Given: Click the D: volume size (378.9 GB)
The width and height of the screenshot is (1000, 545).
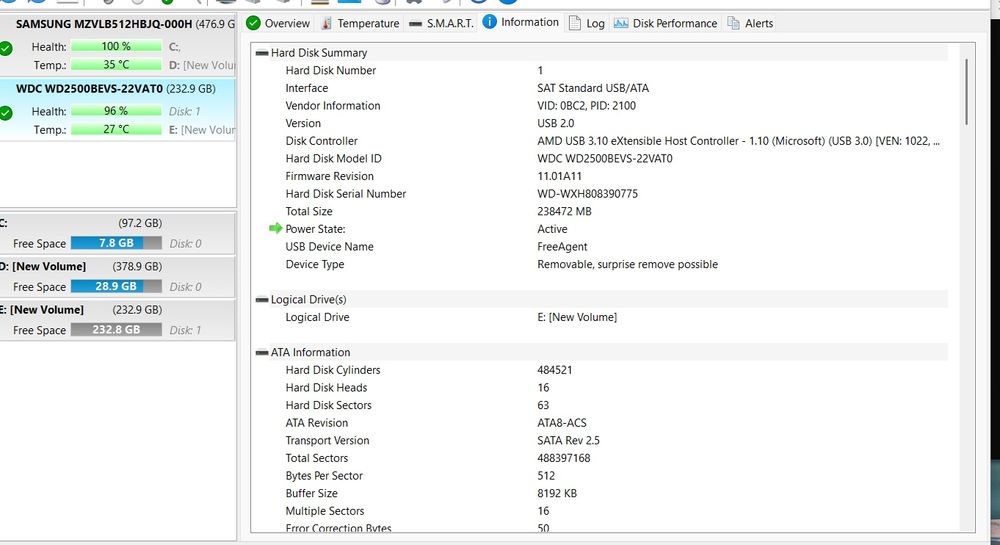Looking at the screenshot, I should [x=137, y=266].
